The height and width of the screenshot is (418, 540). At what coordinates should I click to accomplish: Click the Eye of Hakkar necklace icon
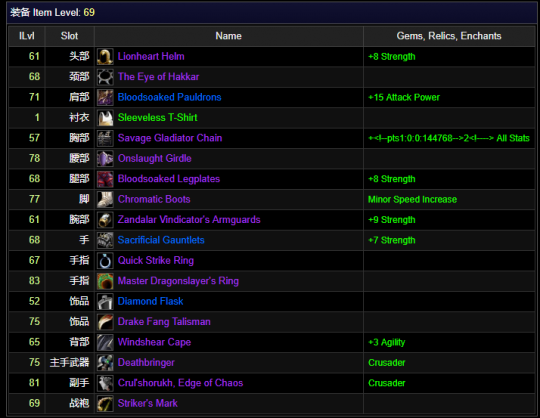click(105, 77)
